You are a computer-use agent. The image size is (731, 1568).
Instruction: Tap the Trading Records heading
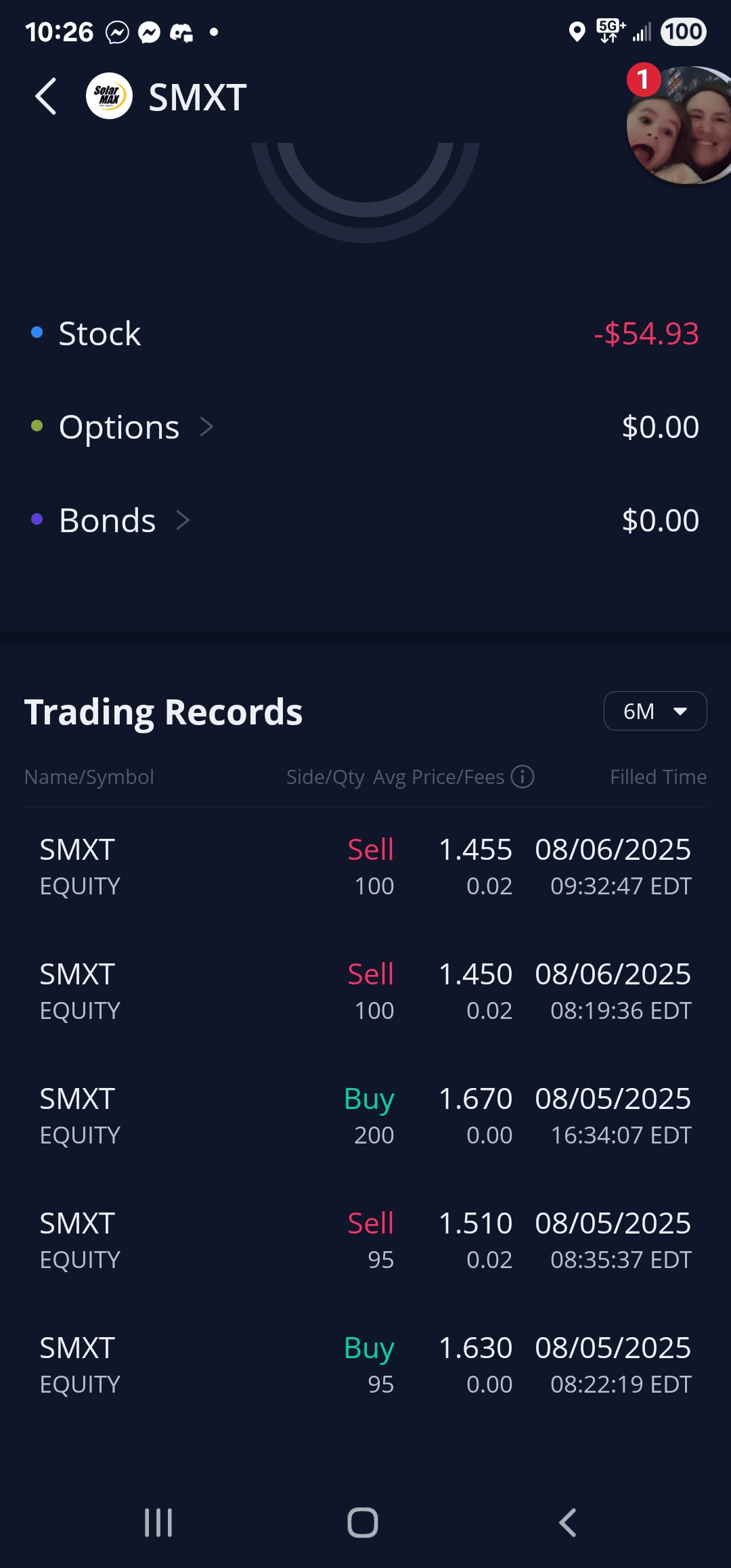pos(163,712)
